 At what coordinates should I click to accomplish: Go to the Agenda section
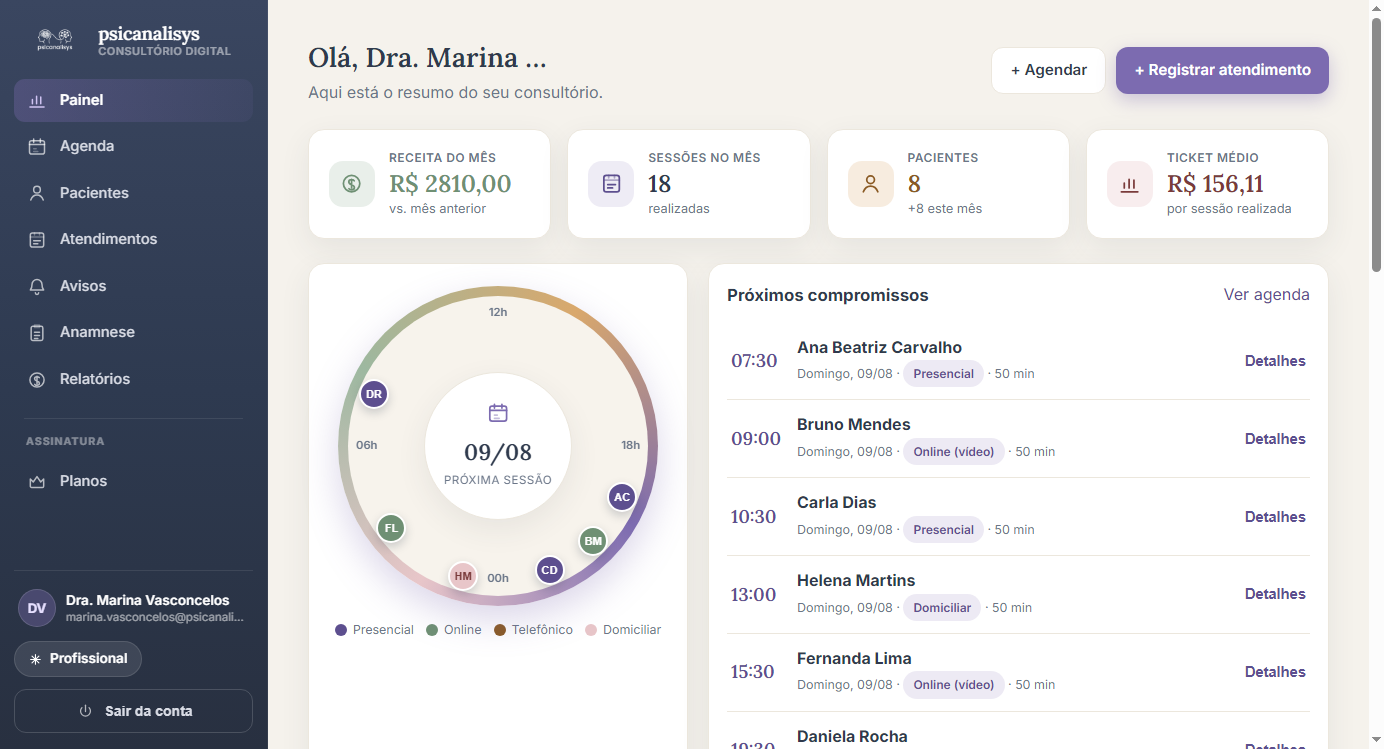(133, 146)
